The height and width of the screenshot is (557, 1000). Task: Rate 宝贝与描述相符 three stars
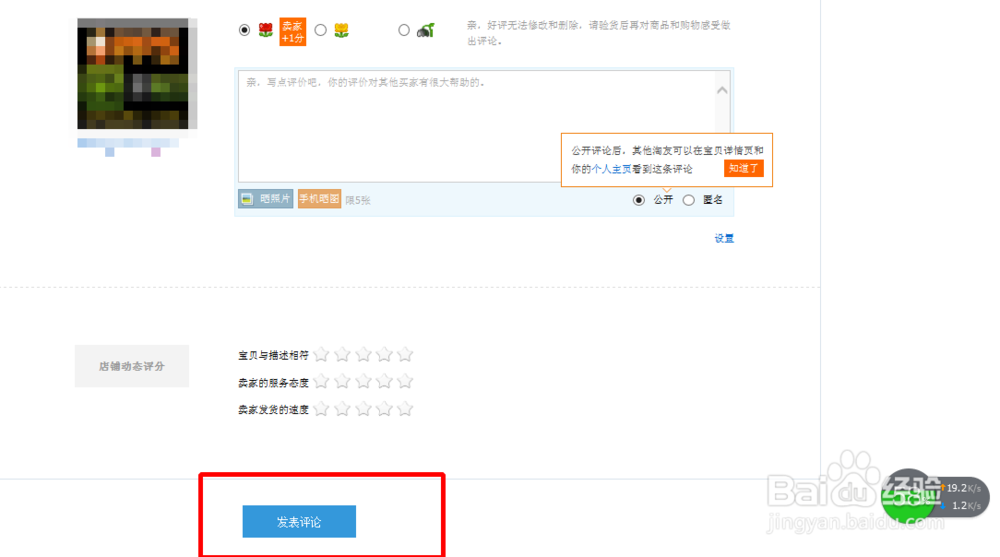(x=364, y=354)
